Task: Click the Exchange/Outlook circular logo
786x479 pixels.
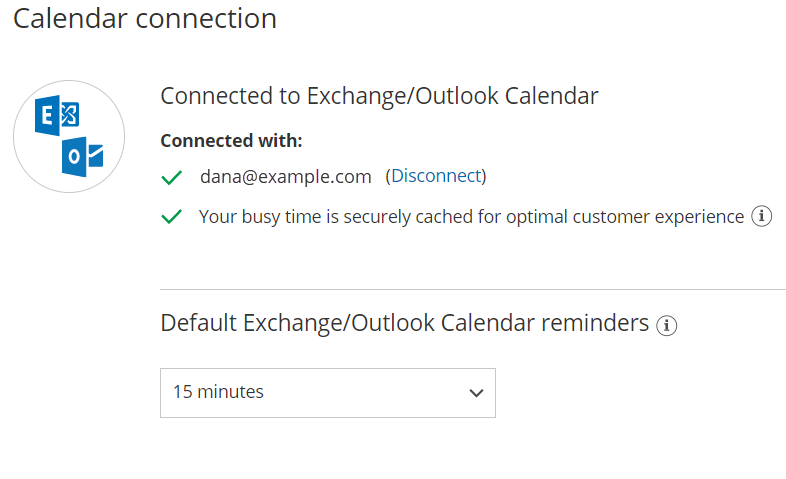Action: point(69,136)
